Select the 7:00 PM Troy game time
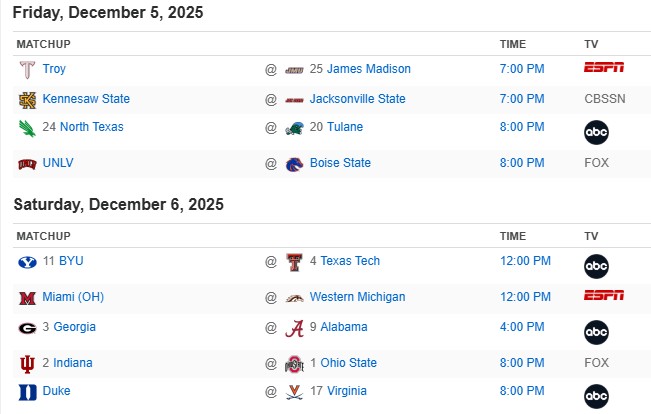The height and width of the screenshot is (414, 651). [522, 69]
